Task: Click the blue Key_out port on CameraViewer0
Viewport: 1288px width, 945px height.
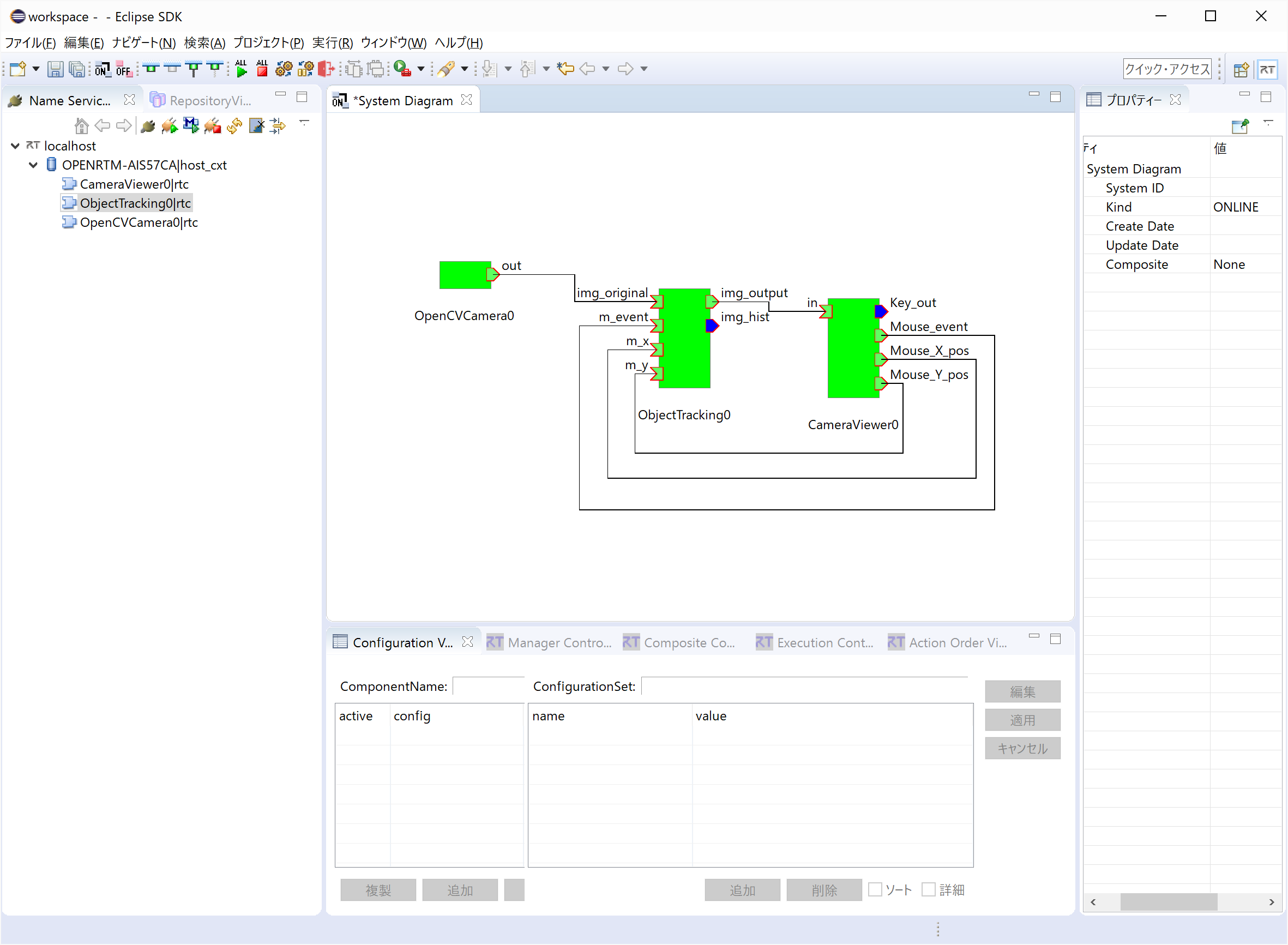Action: 881,311
